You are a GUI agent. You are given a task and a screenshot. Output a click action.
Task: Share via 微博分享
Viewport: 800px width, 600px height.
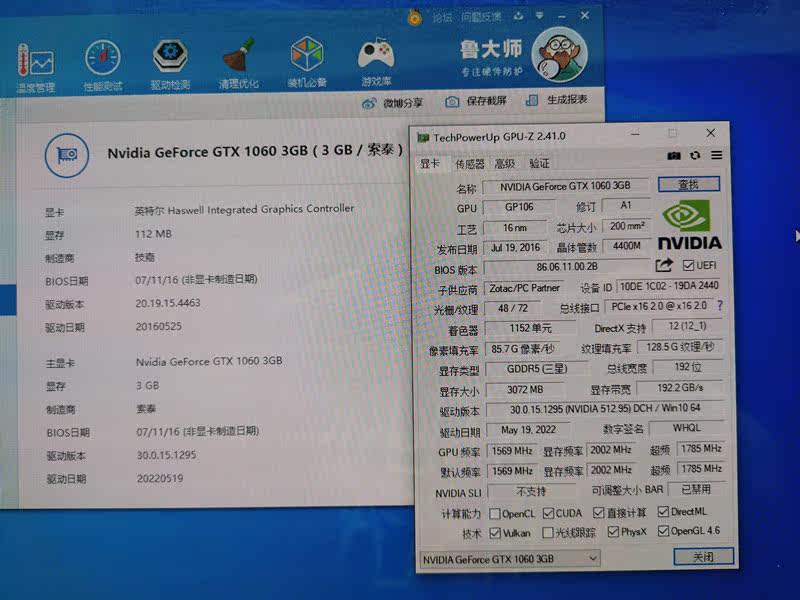[392, 103]
